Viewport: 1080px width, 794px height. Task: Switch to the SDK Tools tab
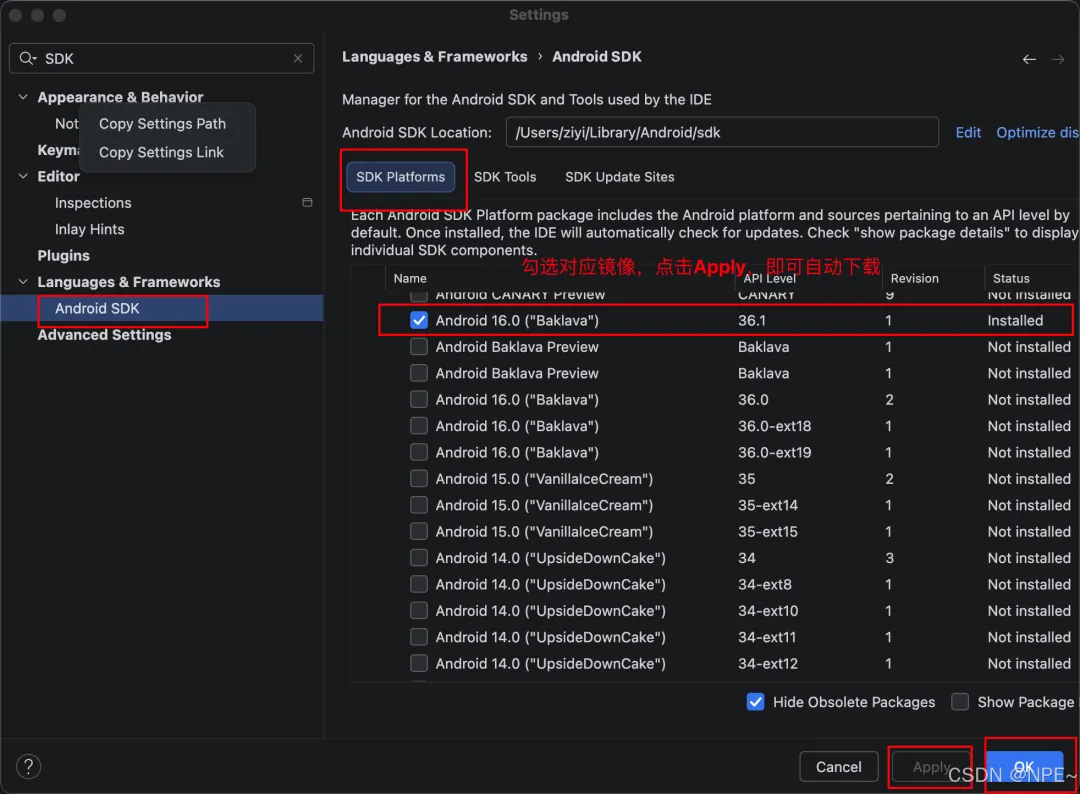[x=505, y=177]
